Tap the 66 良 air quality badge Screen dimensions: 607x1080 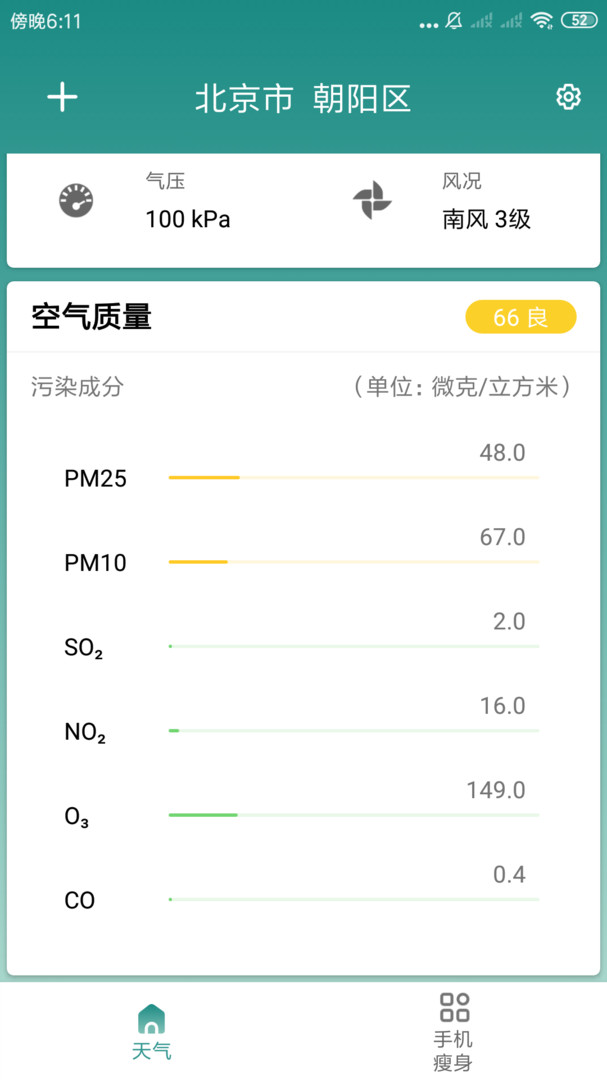click(521, 317)
